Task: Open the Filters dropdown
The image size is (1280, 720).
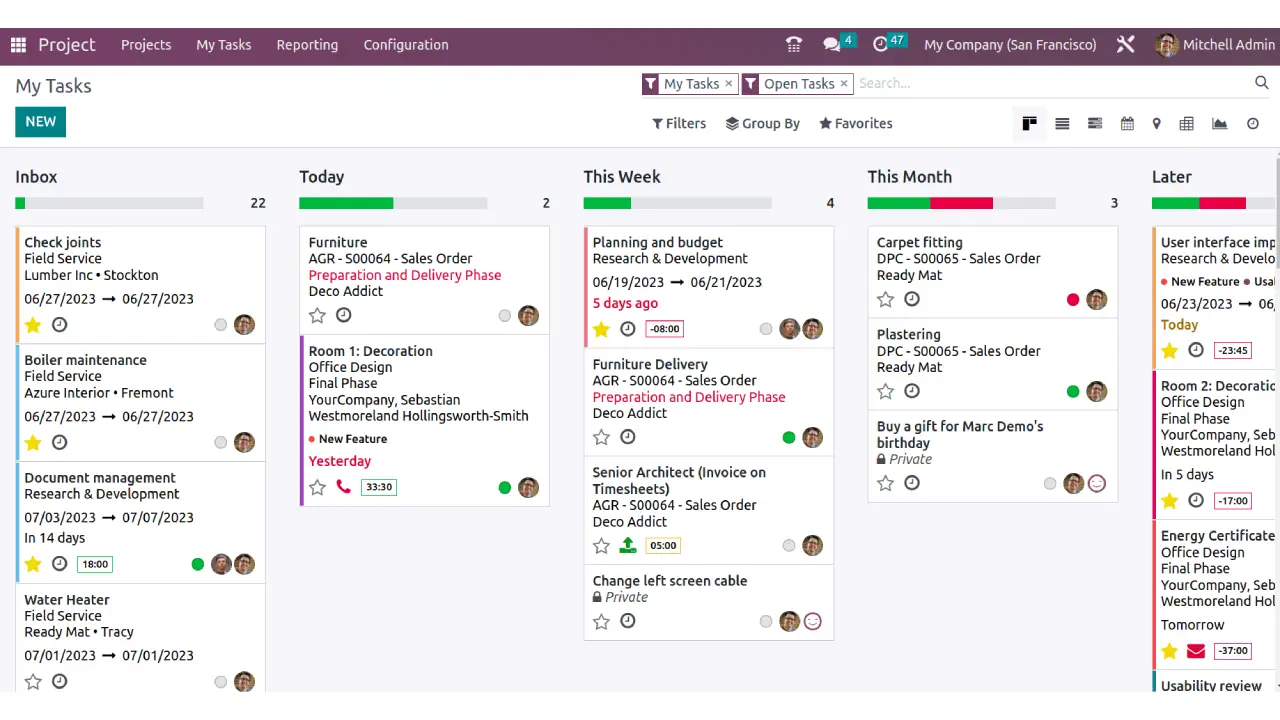Action: (x=679, y=123)
